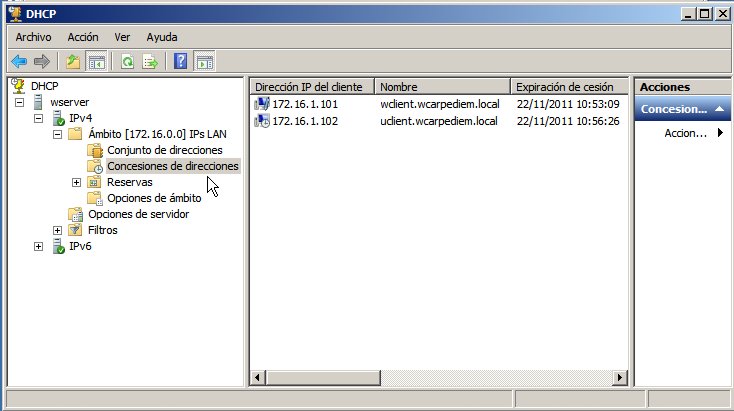Click the DHCP root node icon in tree
734x411 pixels.
18,86
